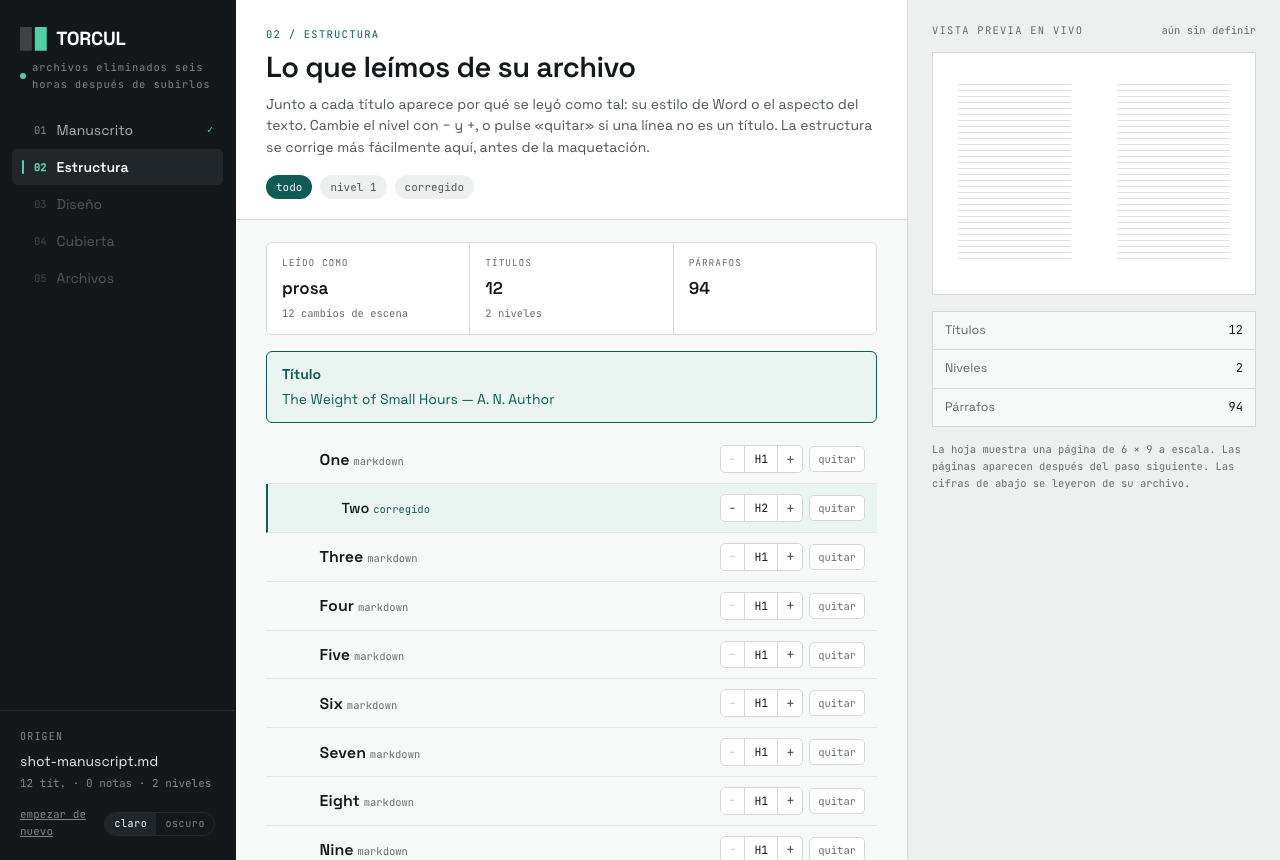
Task: Click the TORCUL logo icon
Action: tap(33, 39)
